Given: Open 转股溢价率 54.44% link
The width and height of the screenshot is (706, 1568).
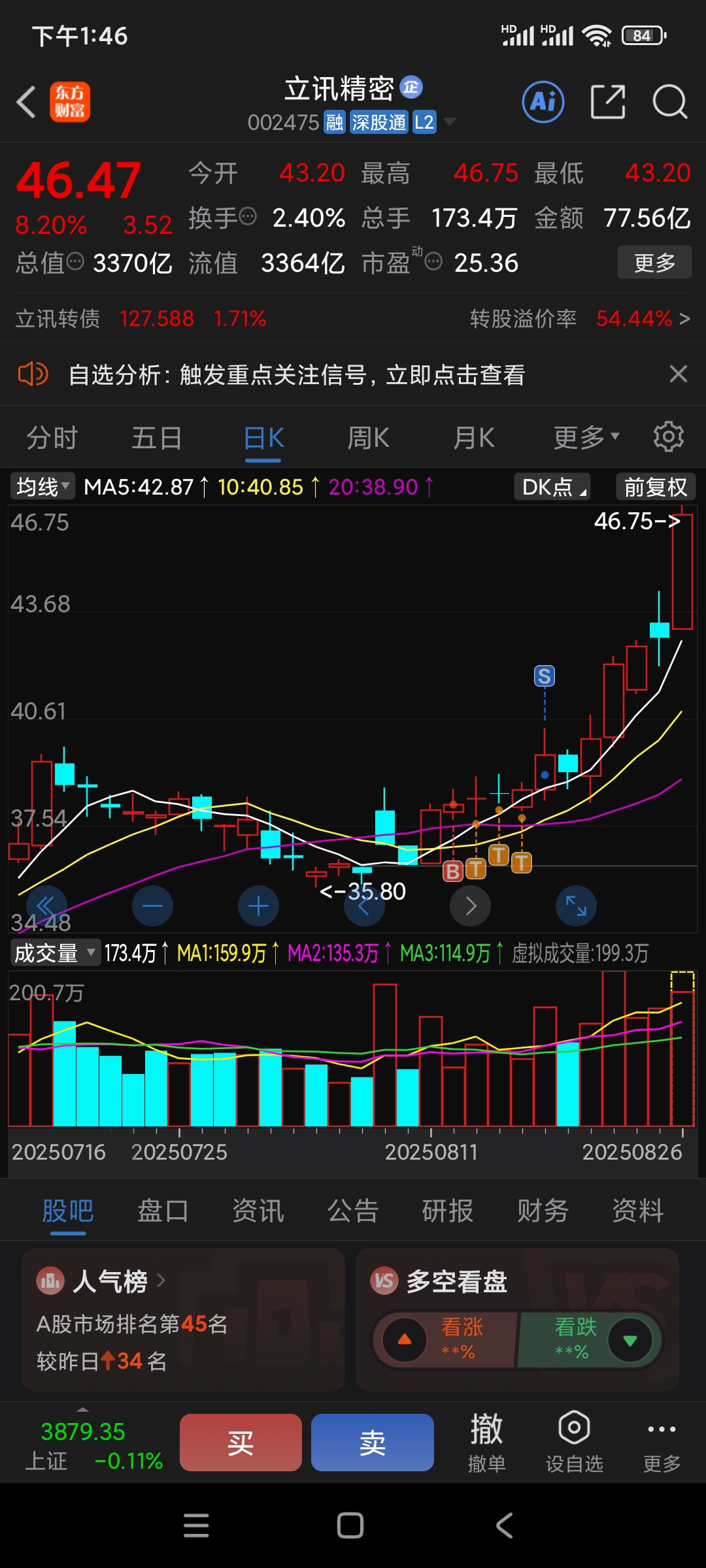Looking at the screenshot, I should tap(580, 319).
